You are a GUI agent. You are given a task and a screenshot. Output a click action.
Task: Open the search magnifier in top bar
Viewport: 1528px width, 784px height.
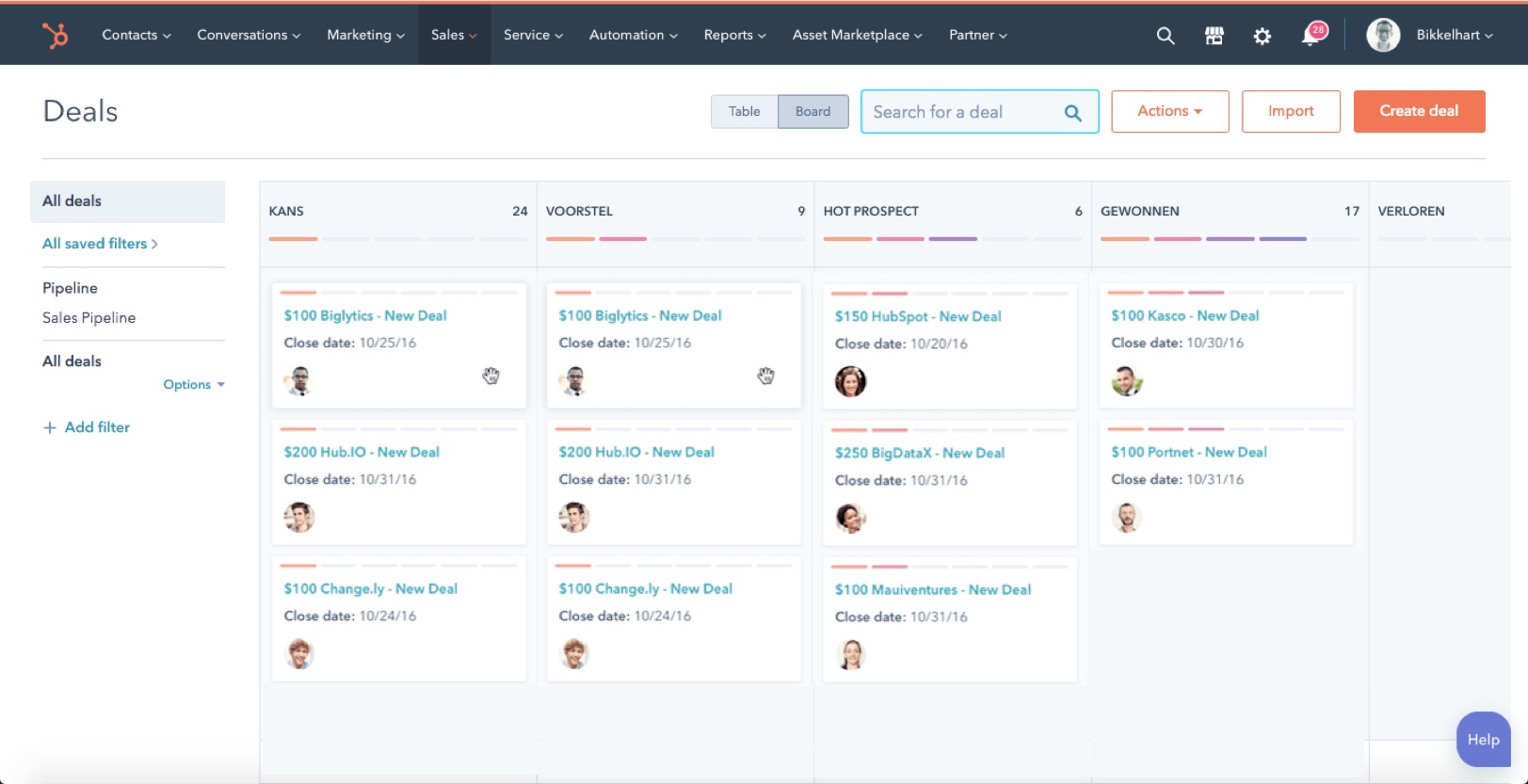click(x=1166, y=36)
